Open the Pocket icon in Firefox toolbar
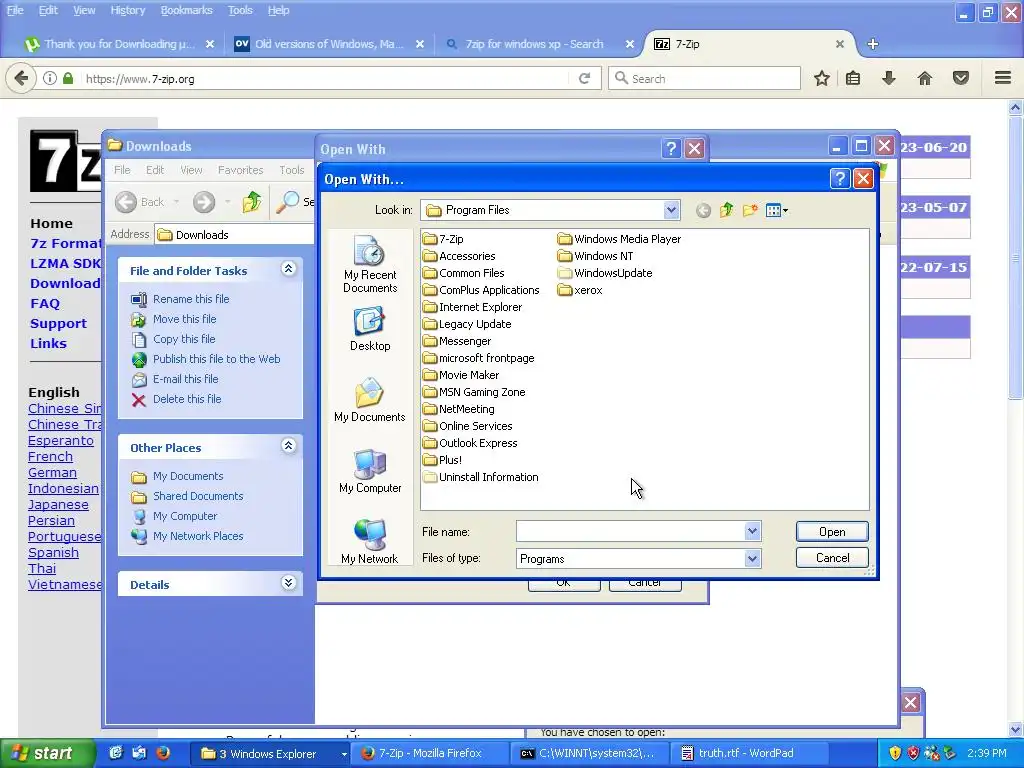This screenshot has height=768, width=1024. click(x=961, y=78)
